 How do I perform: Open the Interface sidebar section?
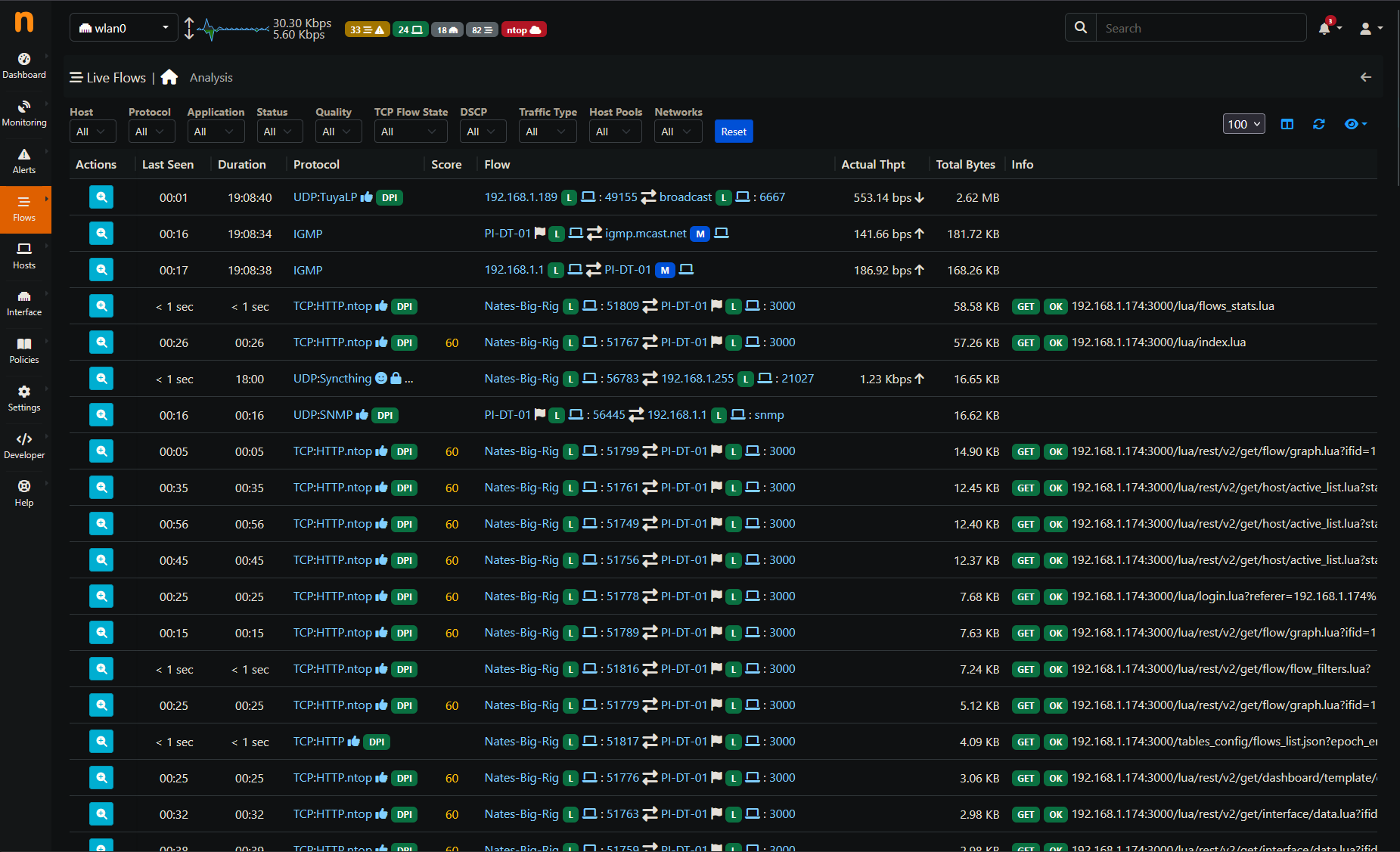click(24, 304)
